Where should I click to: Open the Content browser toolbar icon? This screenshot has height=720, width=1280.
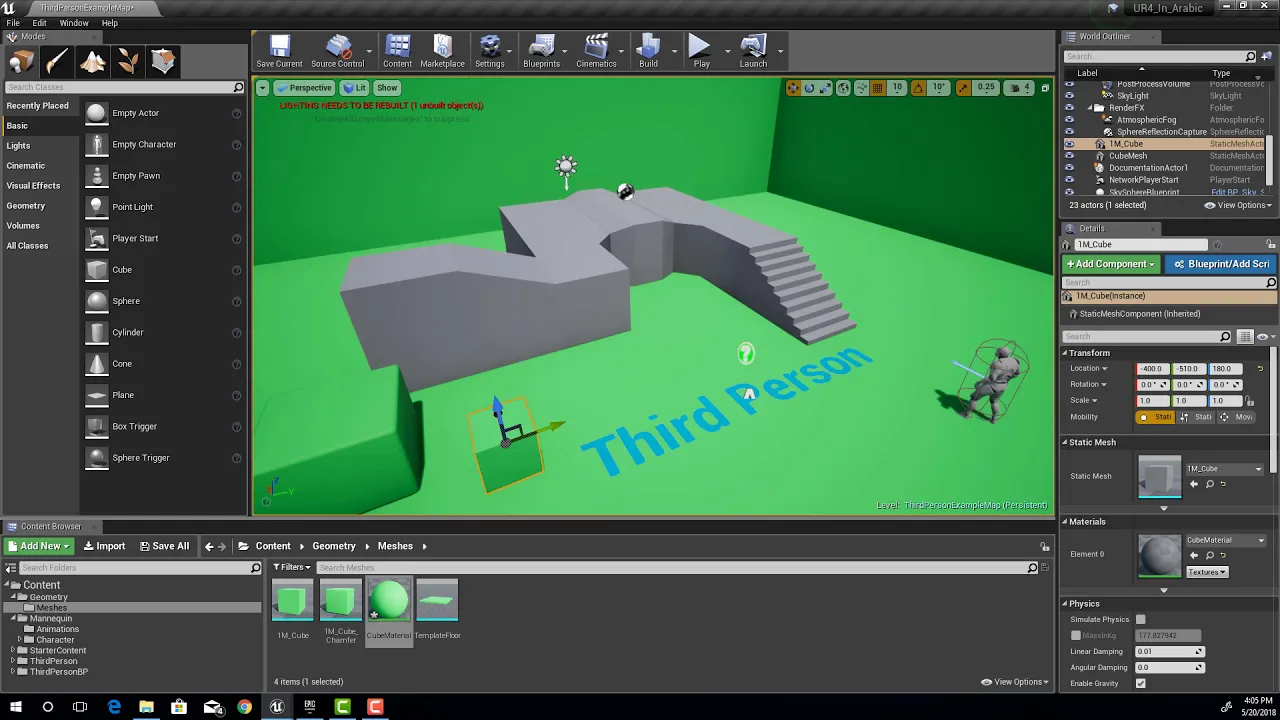(397, 51)
